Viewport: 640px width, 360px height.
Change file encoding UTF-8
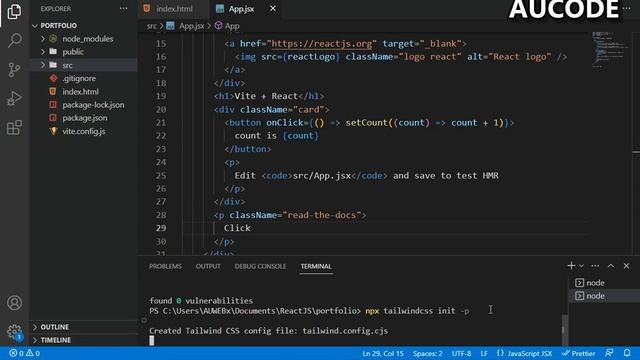[x=461, y=353]
